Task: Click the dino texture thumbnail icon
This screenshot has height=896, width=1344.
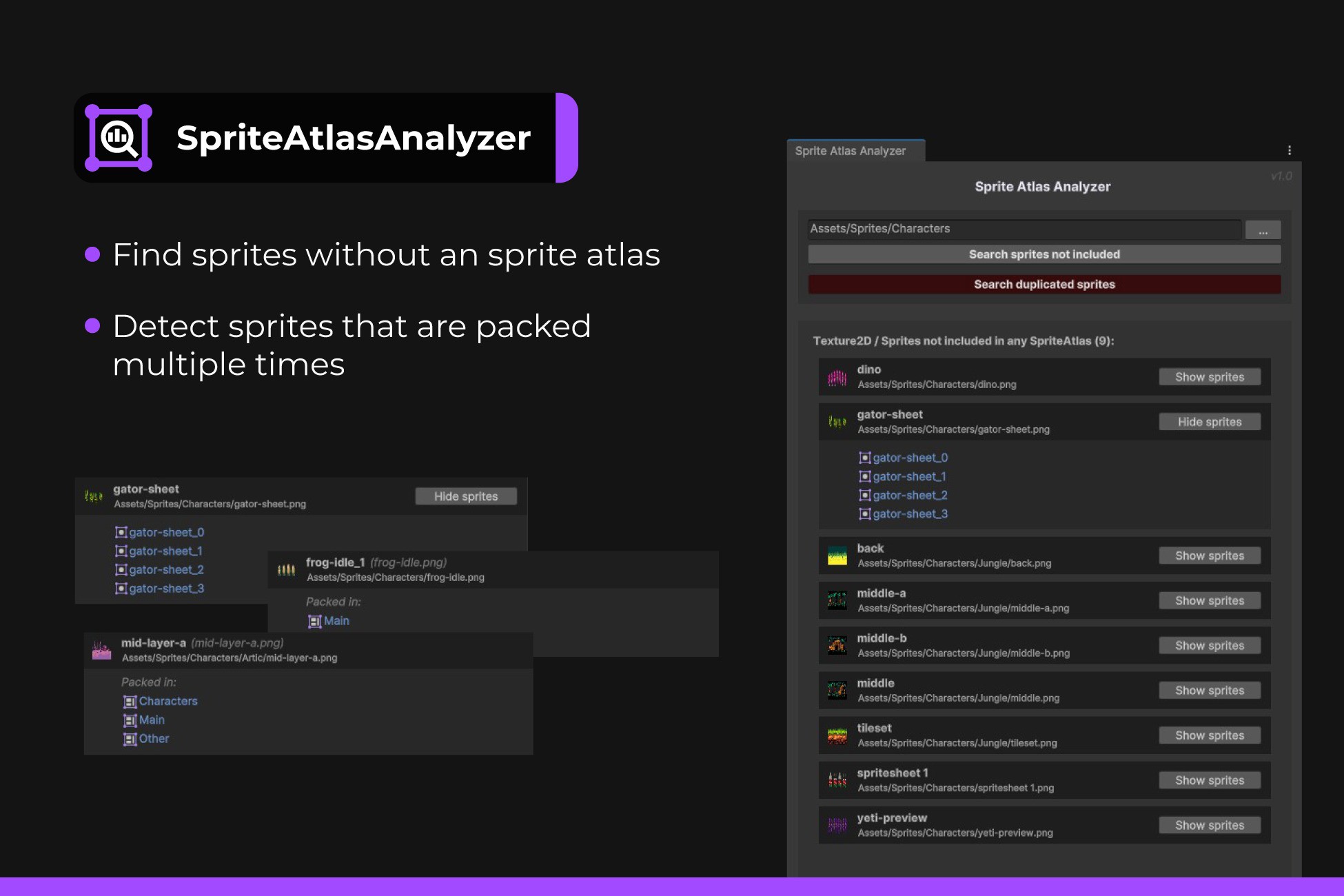Action: pyautogui.click(x=837, y=376)
